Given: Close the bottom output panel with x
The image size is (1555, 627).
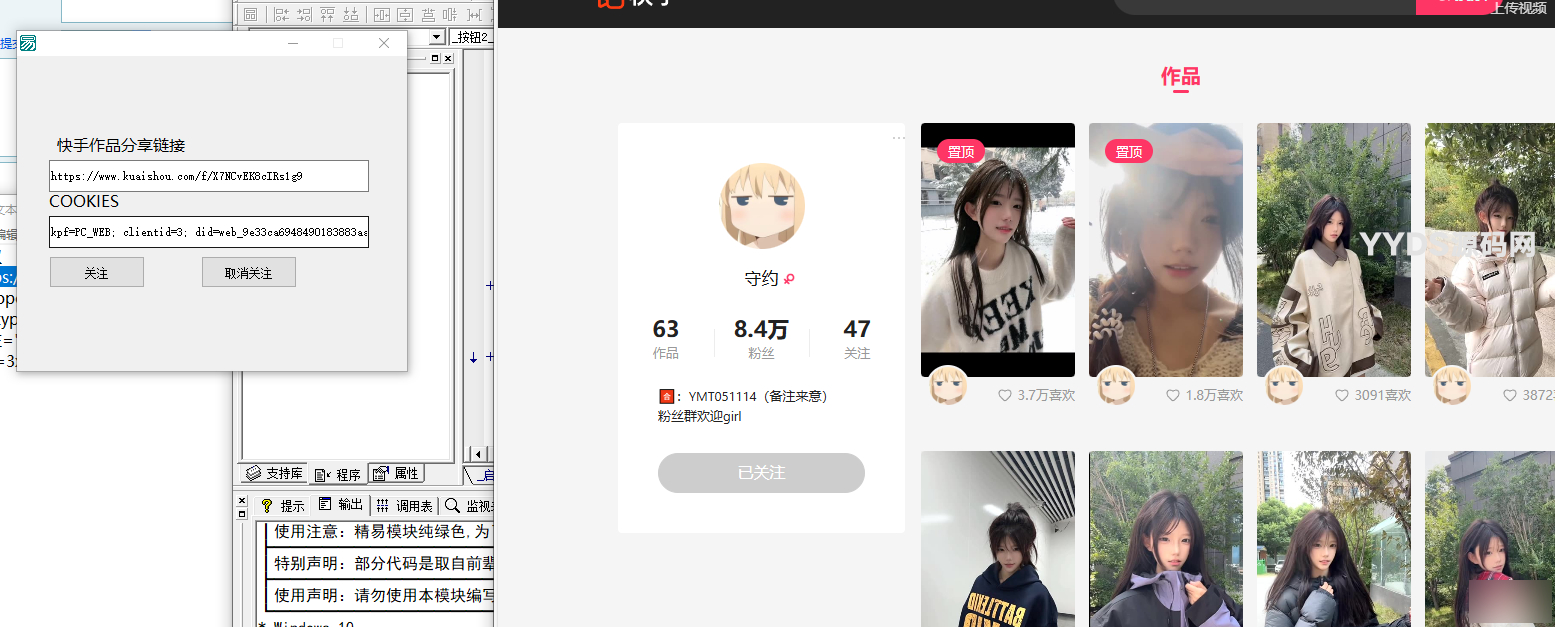Looking at the screenshot, I should coord(242,500).
